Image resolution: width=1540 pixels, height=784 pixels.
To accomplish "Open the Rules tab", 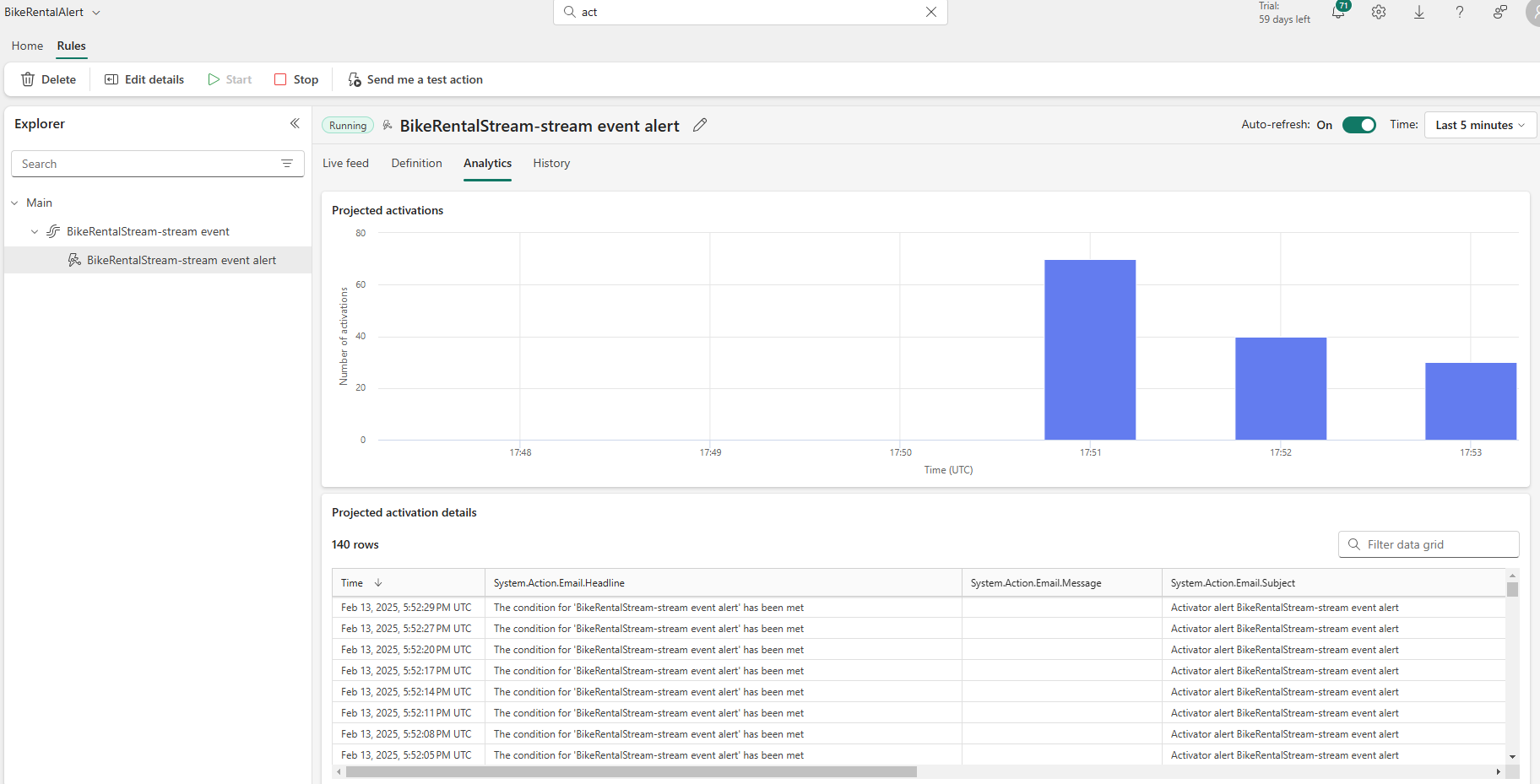I will [72, 46].
